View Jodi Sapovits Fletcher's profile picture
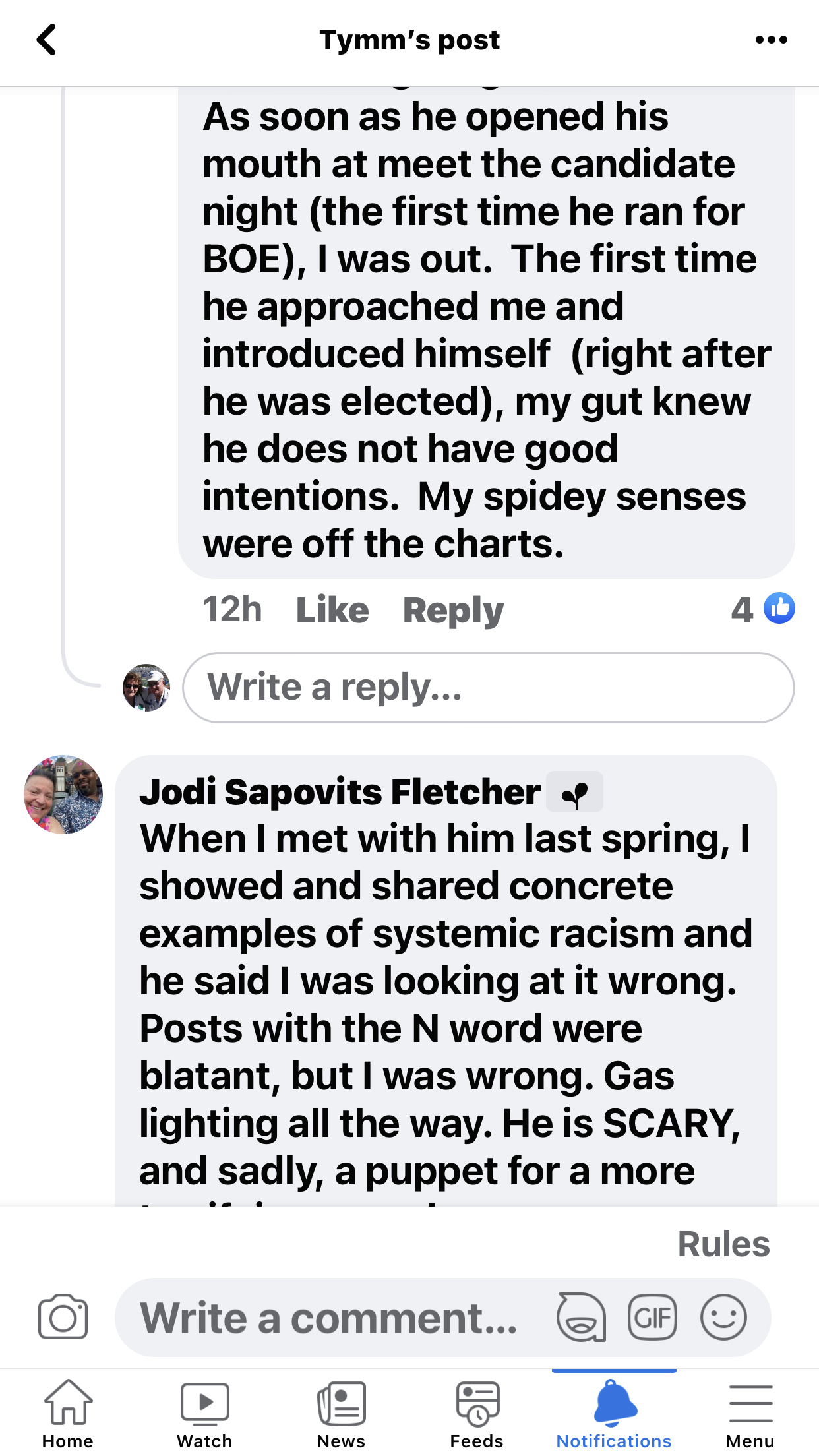This screenshot has width=819, height=1456. point(63,795)
